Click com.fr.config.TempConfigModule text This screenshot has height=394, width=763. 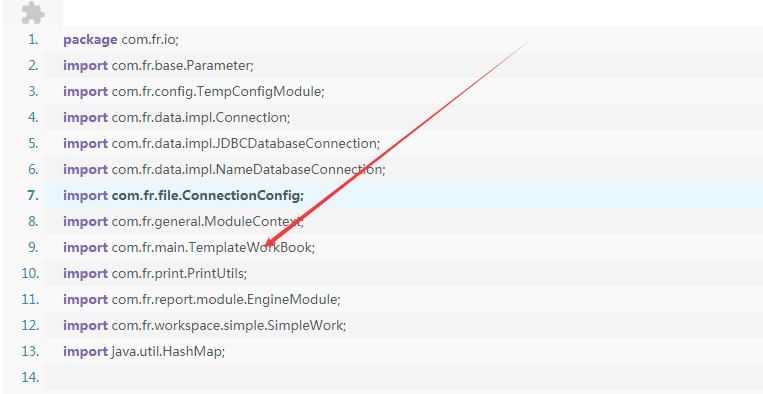218,91
